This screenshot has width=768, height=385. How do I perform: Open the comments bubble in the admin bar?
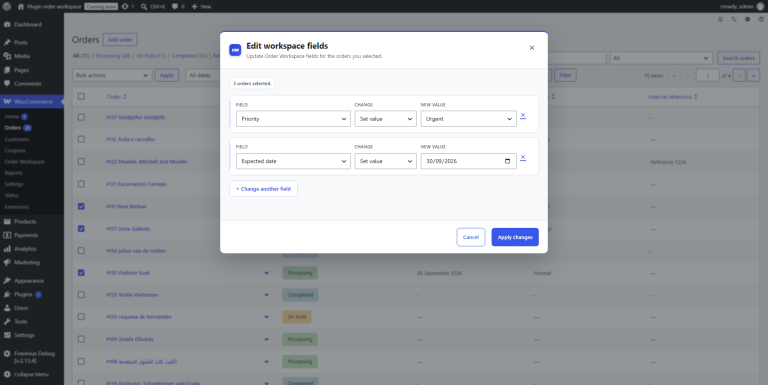(x=178, y=6)
